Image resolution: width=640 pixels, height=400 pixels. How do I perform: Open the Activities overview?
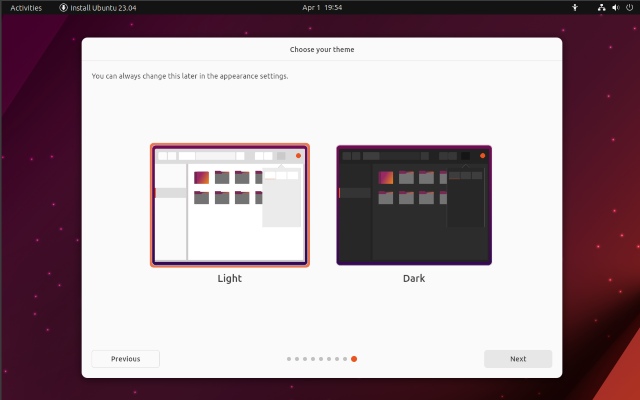26,7
